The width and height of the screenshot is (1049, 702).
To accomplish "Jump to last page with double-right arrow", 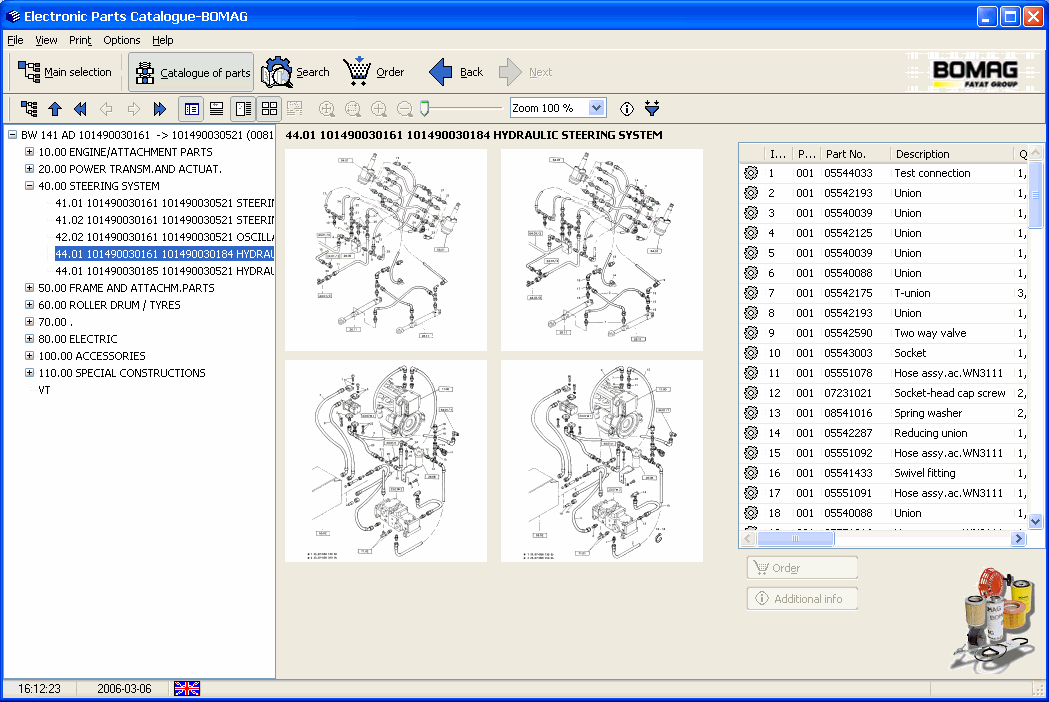I will 159,108.
